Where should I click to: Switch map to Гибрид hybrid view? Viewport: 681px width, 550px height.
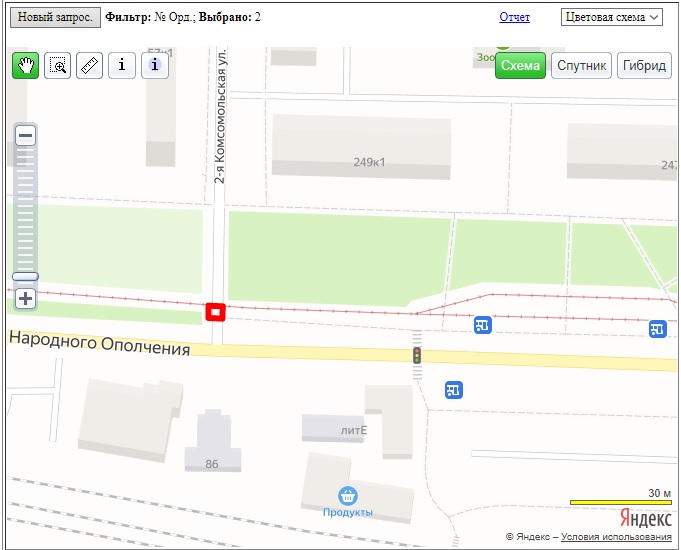click(644, 66)
